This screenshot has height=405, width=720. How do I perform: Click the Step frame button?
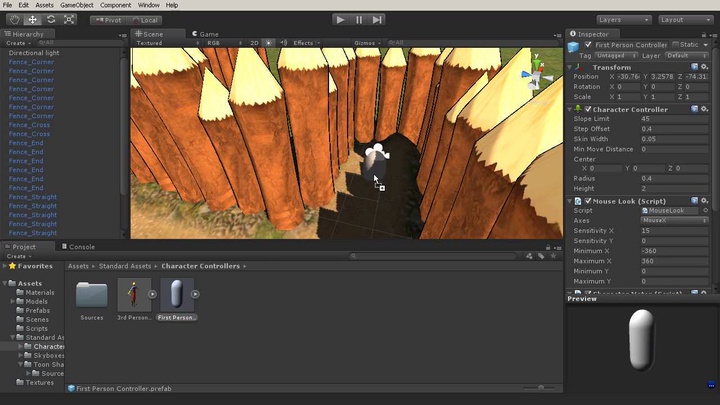[377, 19]
